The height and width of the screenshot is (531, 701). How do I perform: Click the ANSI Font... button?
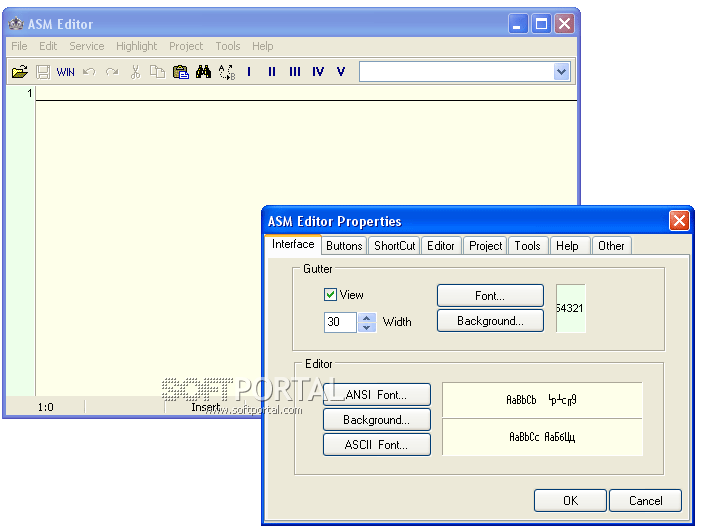coord(376,394)
